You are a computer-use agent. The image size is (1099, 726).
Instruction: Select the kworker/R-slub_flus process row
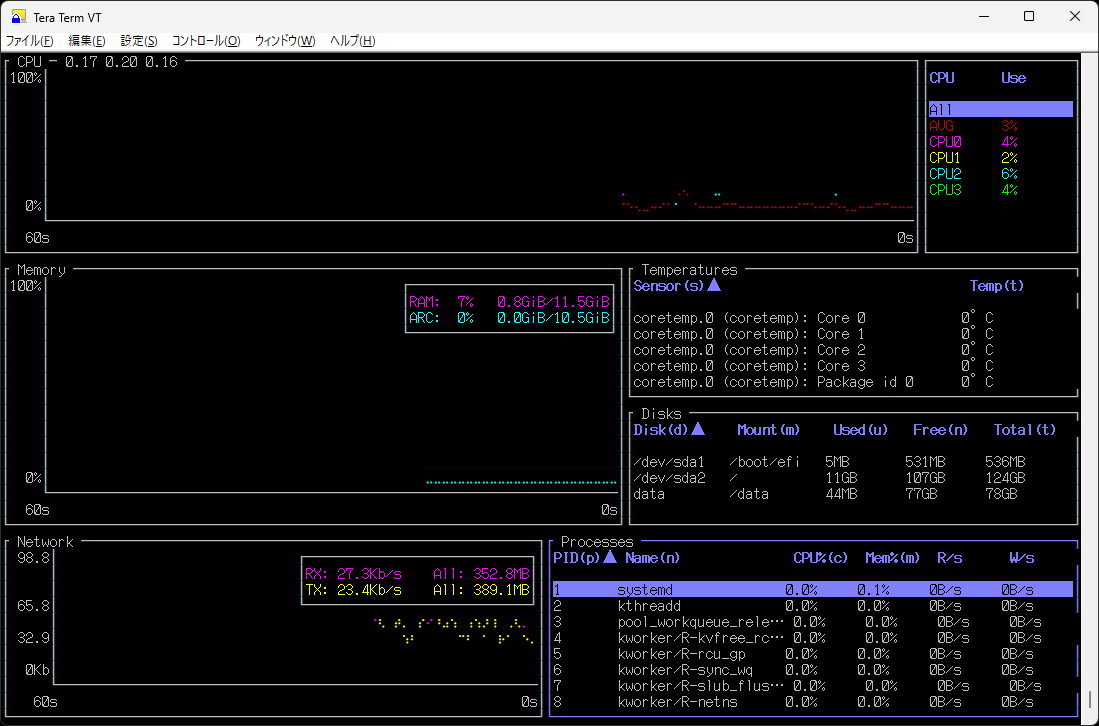click(x=813, y=686)
